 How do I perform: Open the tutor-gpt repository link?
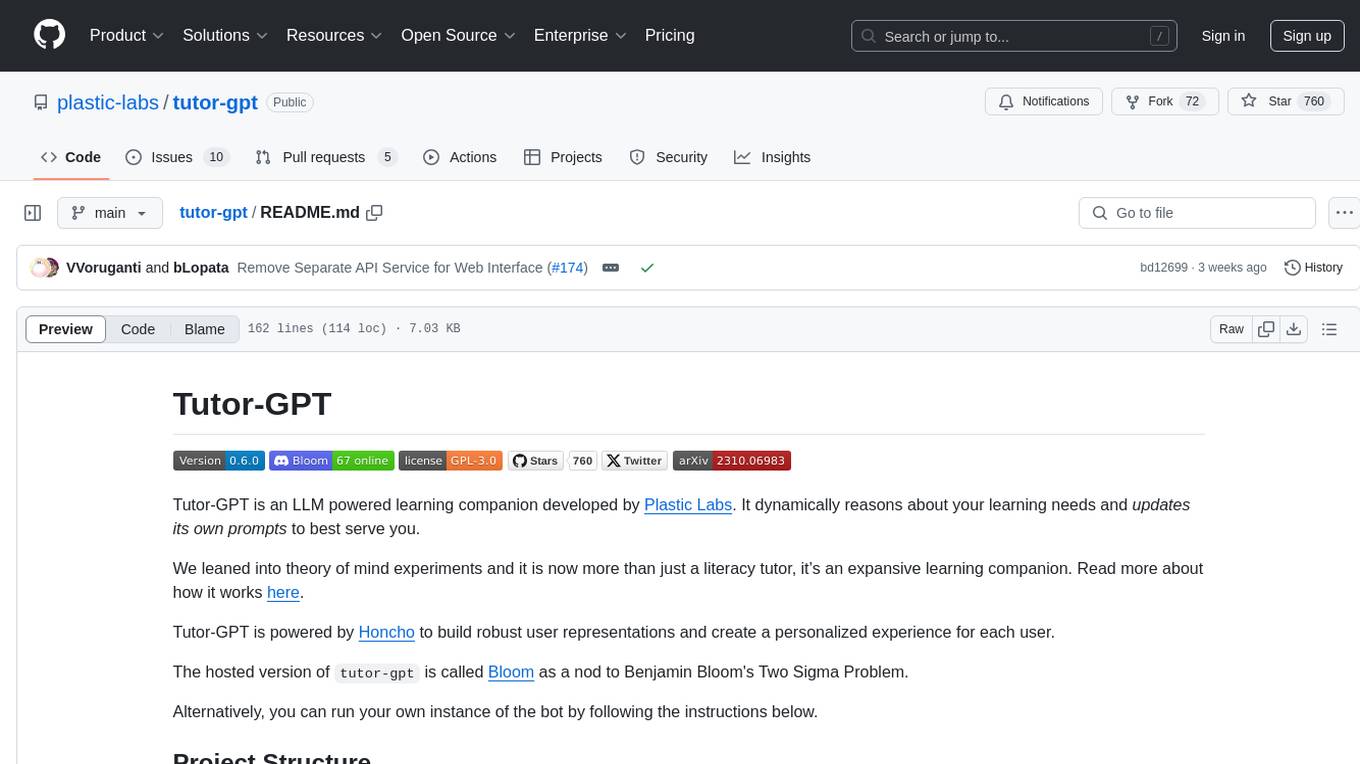pyautogui.click(x=215, y=102)
